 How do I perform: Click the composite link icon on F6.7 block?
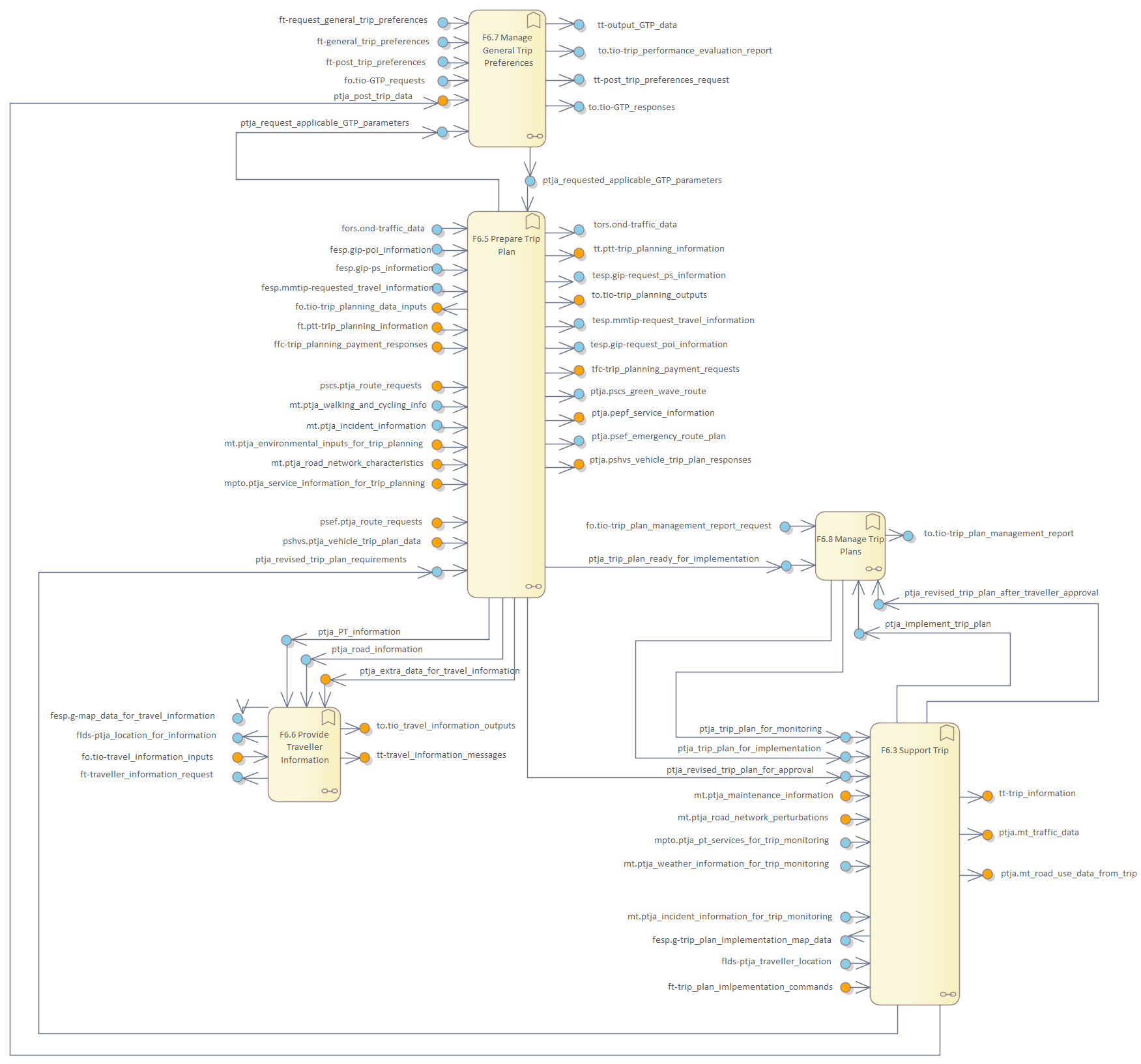tap(534, 136)
